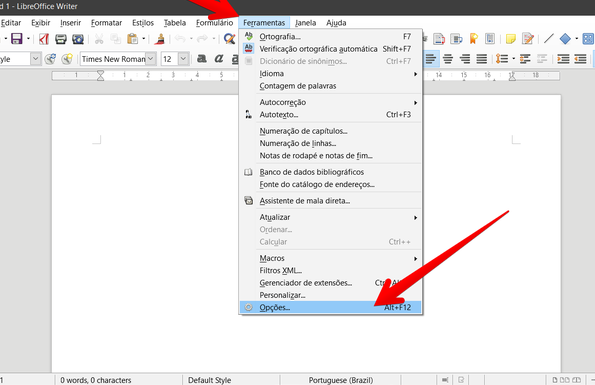Click the Redo arrow icon

coord(202,39)
